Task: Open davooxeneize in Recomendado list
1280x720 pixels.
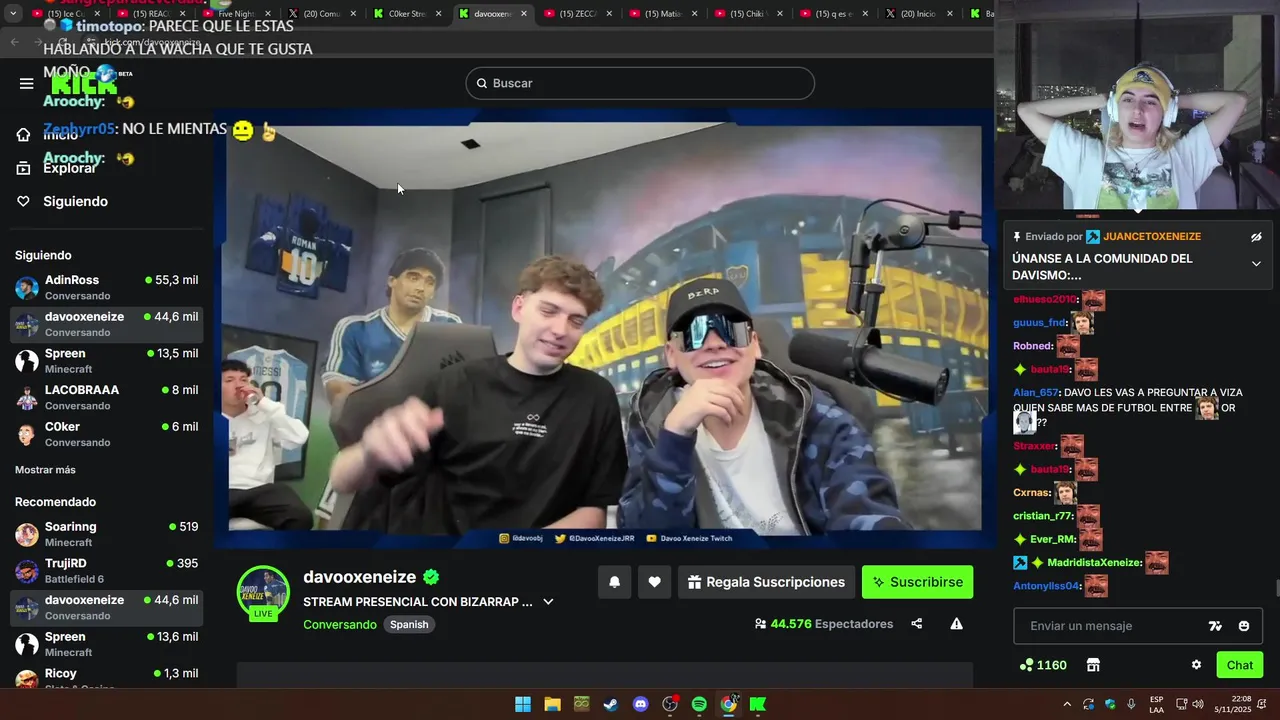Action: [x=106, y=607]
